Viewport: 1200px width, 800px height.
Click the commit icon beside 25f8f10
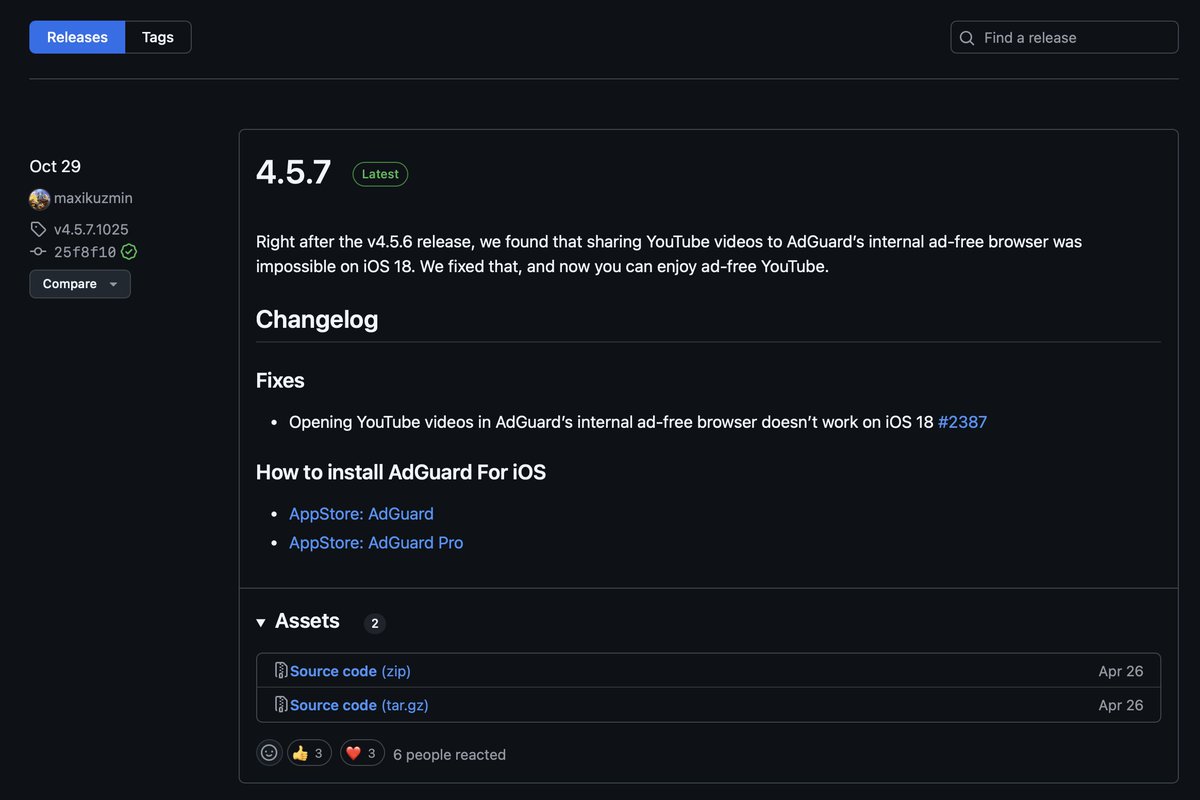(x=38, y=252)
